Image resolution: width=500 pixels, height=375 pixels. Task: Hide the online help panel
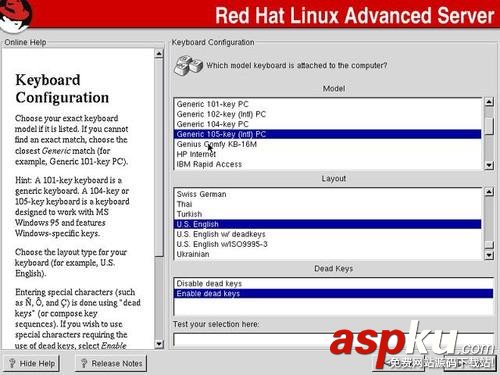point(31,363)
